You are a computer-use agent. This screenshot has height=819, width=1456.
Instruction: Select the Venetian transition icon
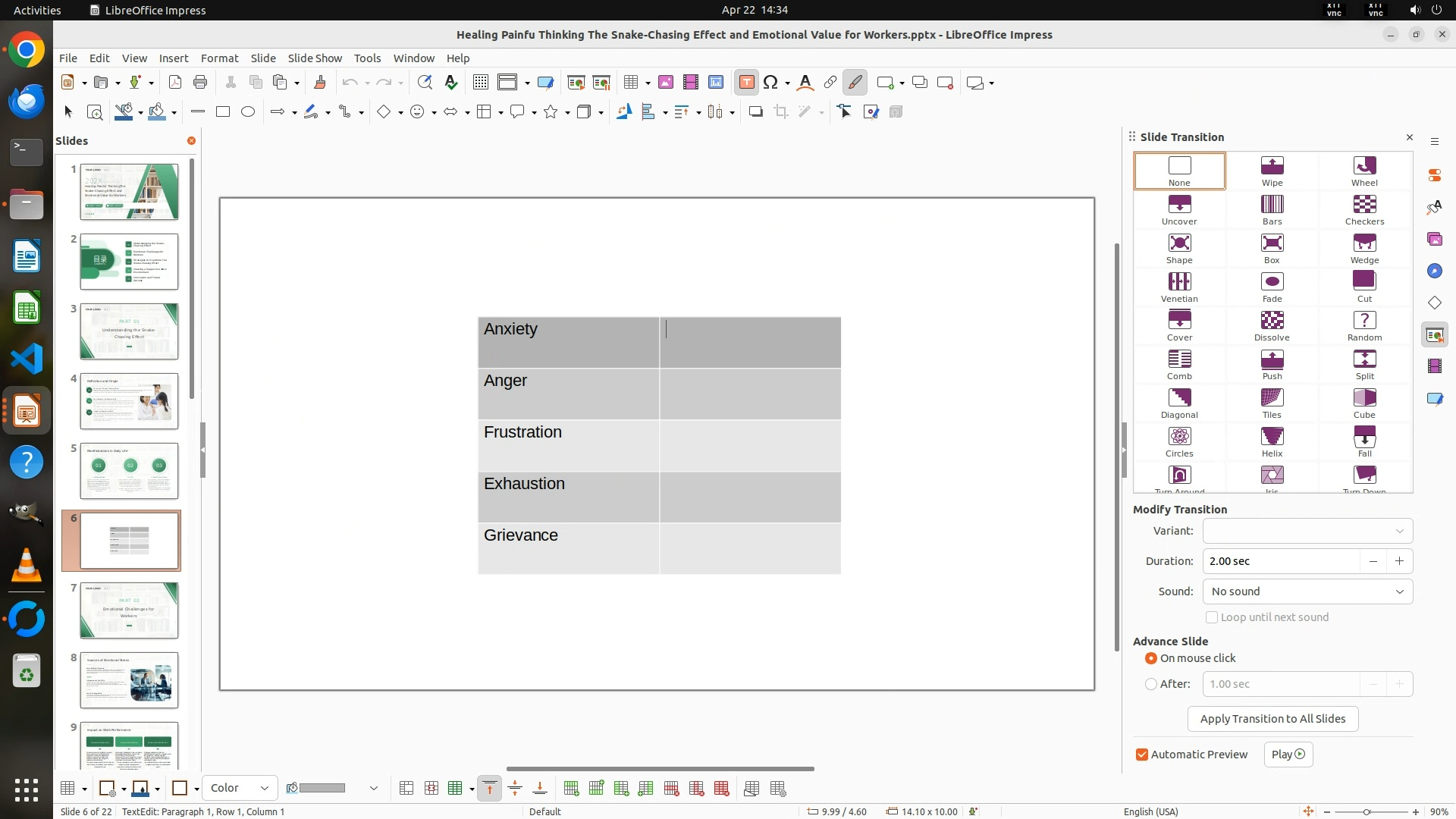[1178, 287]
